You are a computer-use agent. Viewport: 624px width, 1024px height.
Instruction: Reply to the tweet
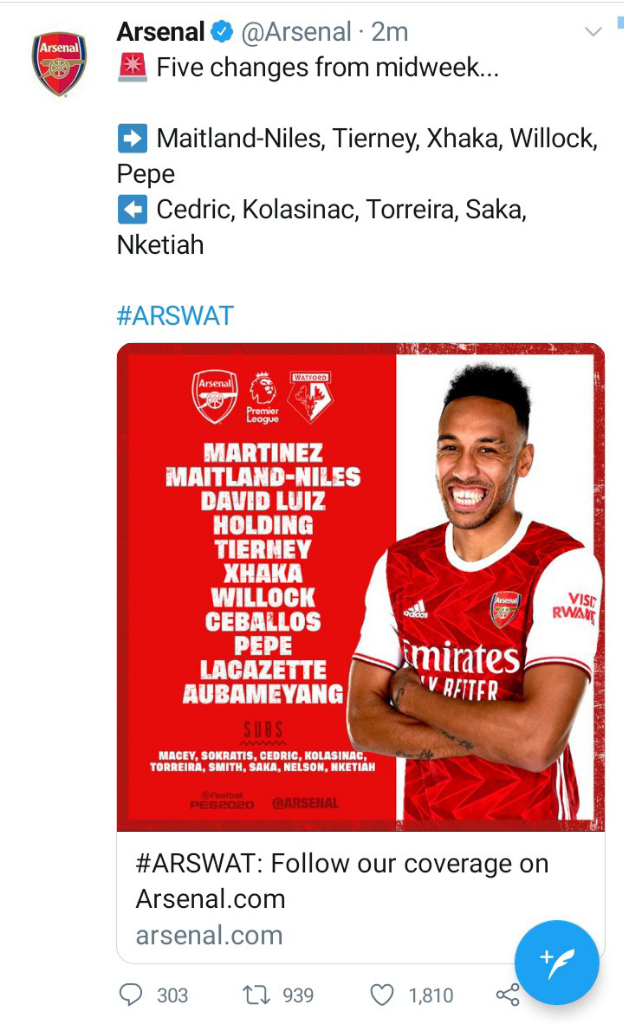[x=132, y=995]
